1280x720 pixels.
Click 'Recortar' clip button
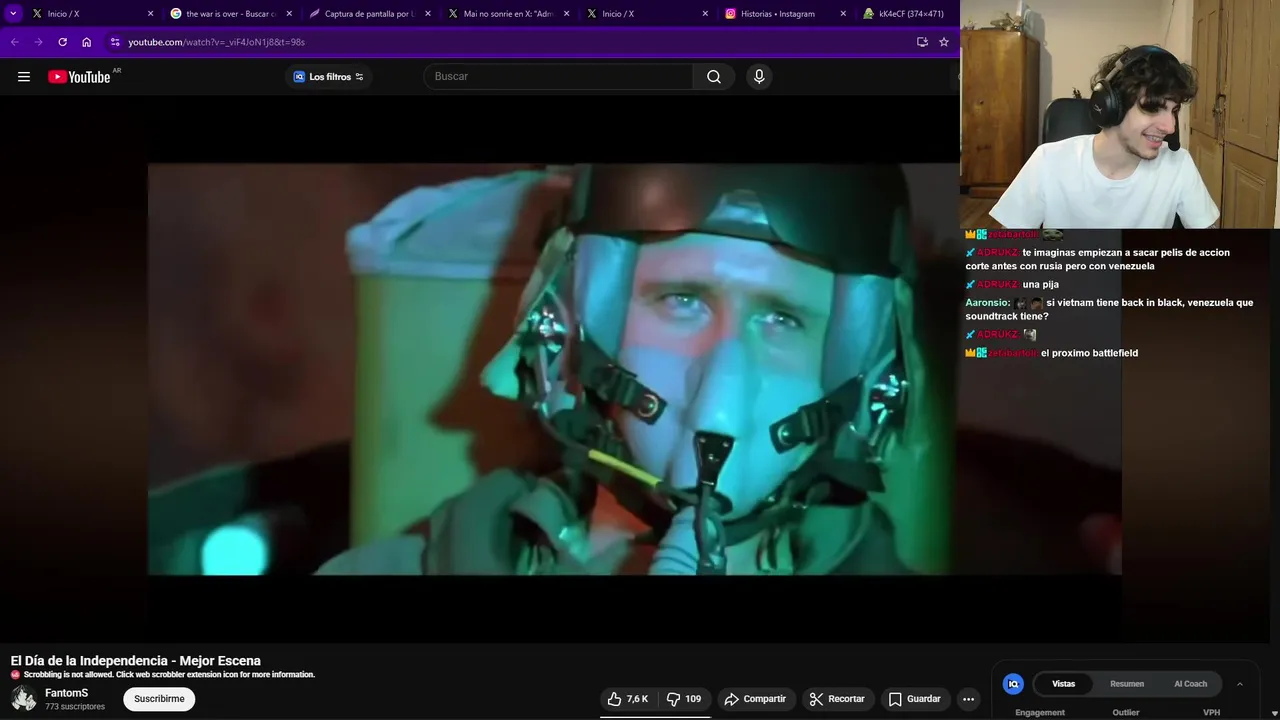(837, 699)
